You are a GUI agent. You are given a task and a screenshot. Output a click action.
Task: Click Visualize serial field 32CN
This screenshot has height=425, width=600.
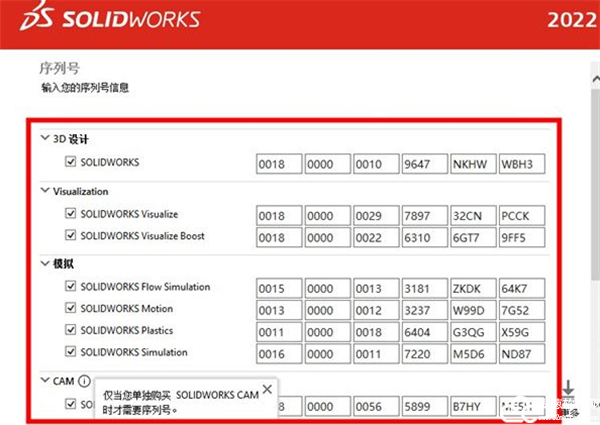[473, 216]
